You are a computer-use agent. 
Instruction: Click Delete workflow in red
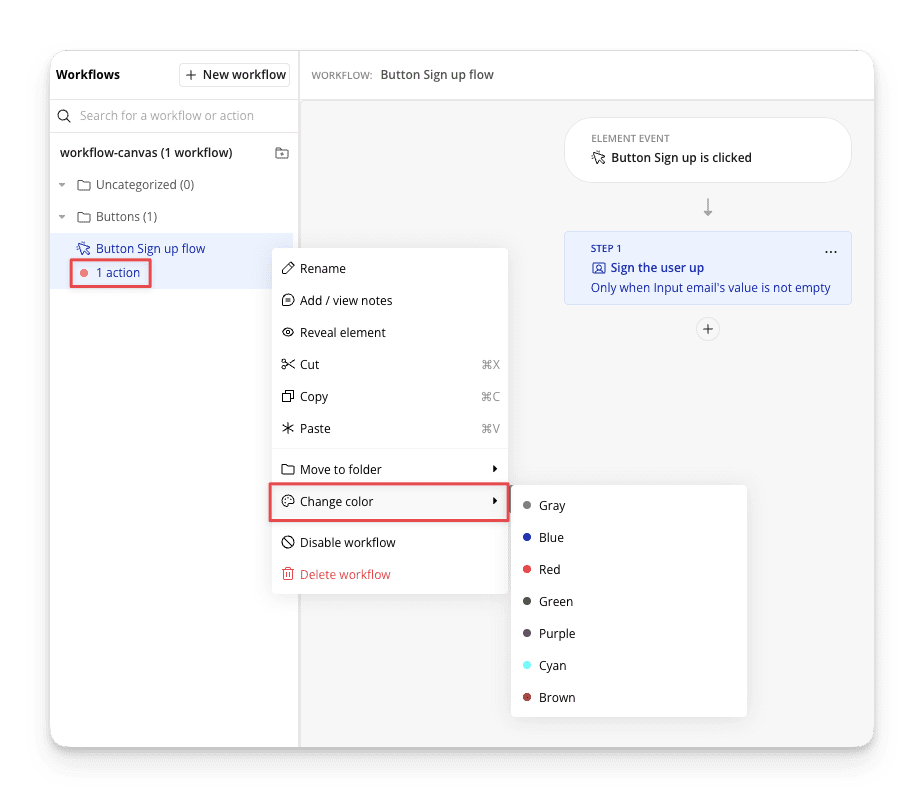click(344, 575)
